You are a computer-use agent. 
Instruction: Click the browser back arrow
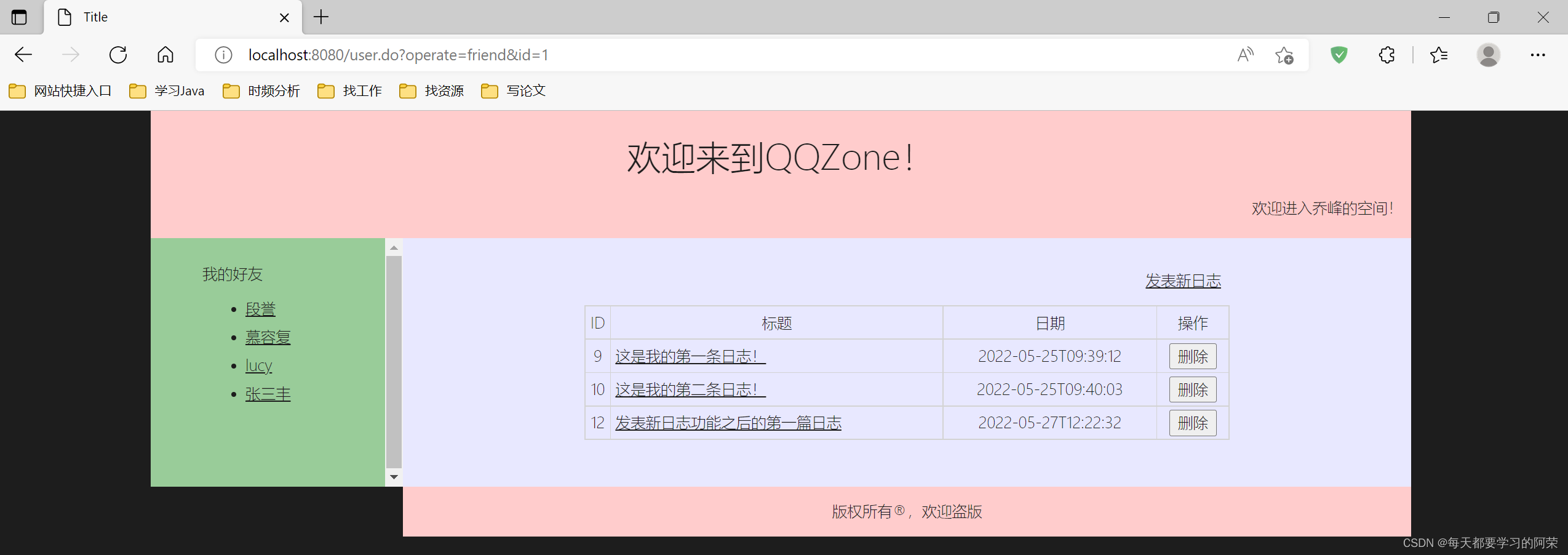23,55
